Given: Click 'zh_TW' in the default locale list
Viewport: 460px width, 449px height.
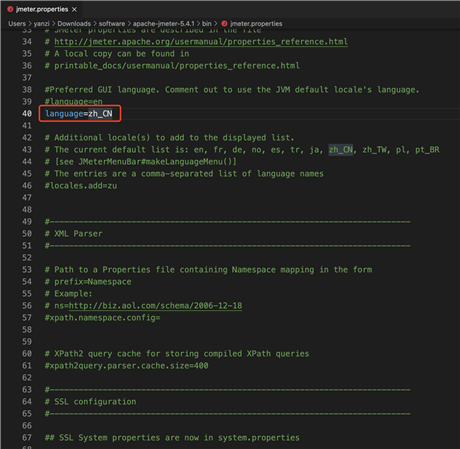Looking at the screenshot, I should 375,150.
